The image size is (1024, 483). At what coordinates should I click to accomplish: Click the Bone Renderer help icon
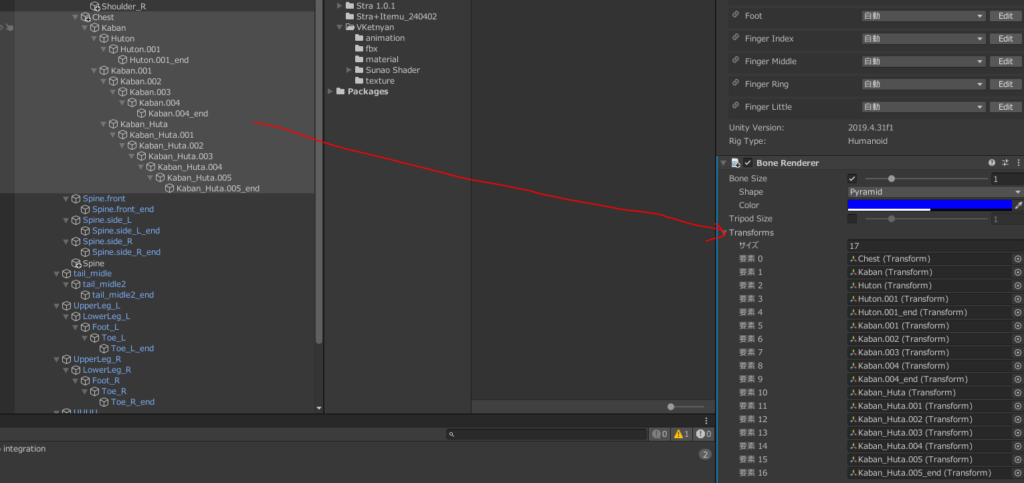[992, 162]
